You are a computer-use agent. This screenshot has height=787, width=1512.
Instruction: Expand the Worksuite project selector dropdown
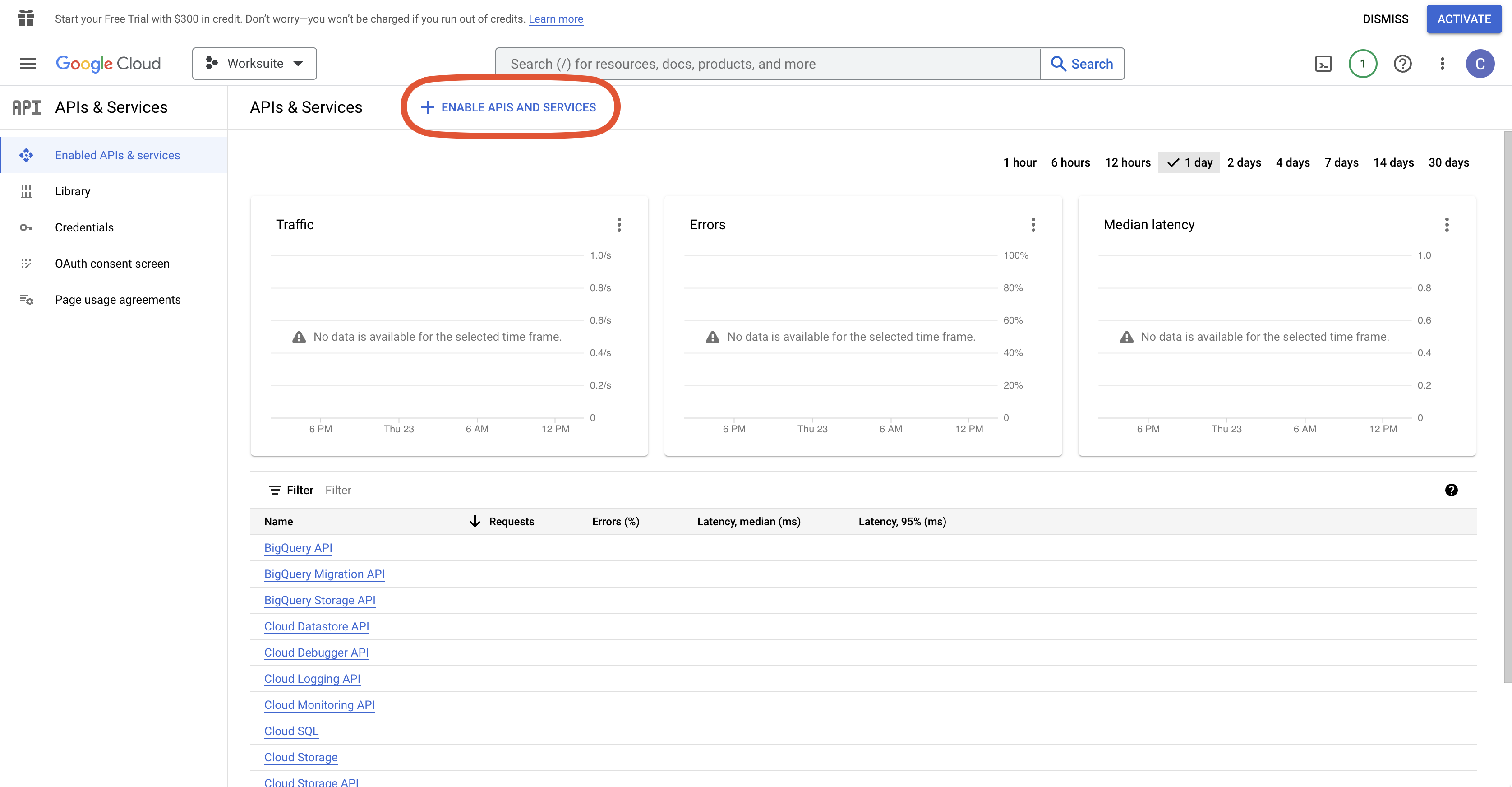pyautogui.click(x=254, y=64)
